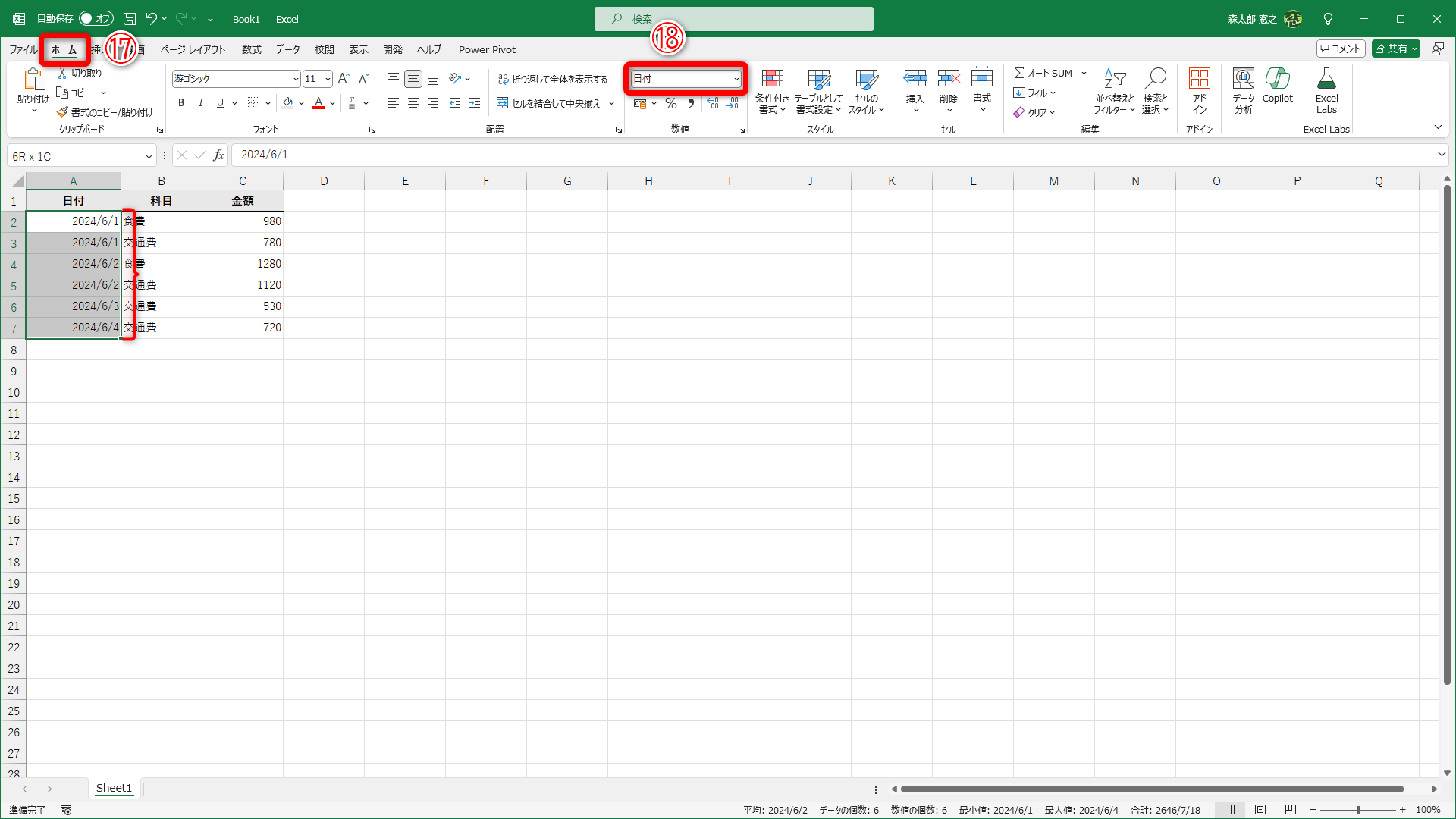This screenshot has height=819, width=1456.
Task: Open the number format dropdown showing 日付
Action: point(736,79)
